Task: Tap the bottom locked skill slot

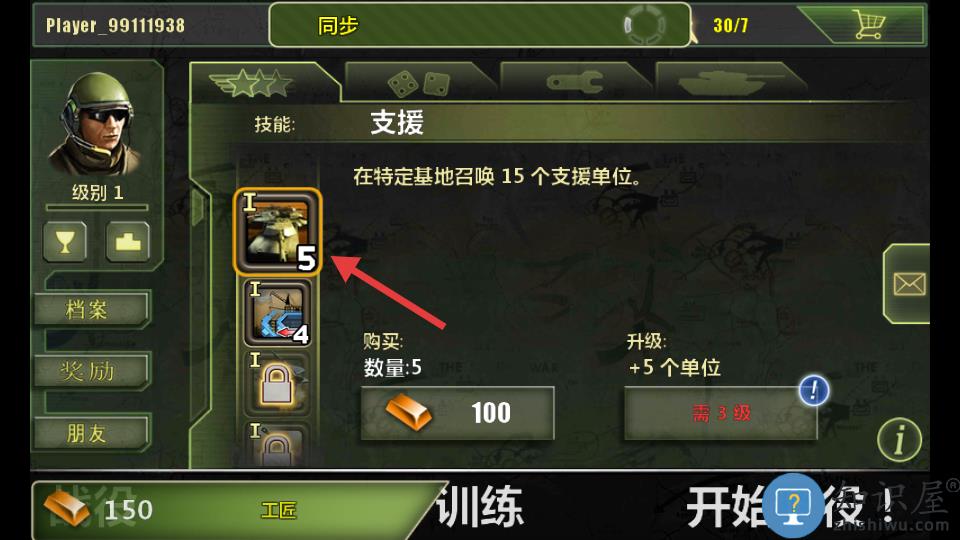Action: [x=277, y=444]
